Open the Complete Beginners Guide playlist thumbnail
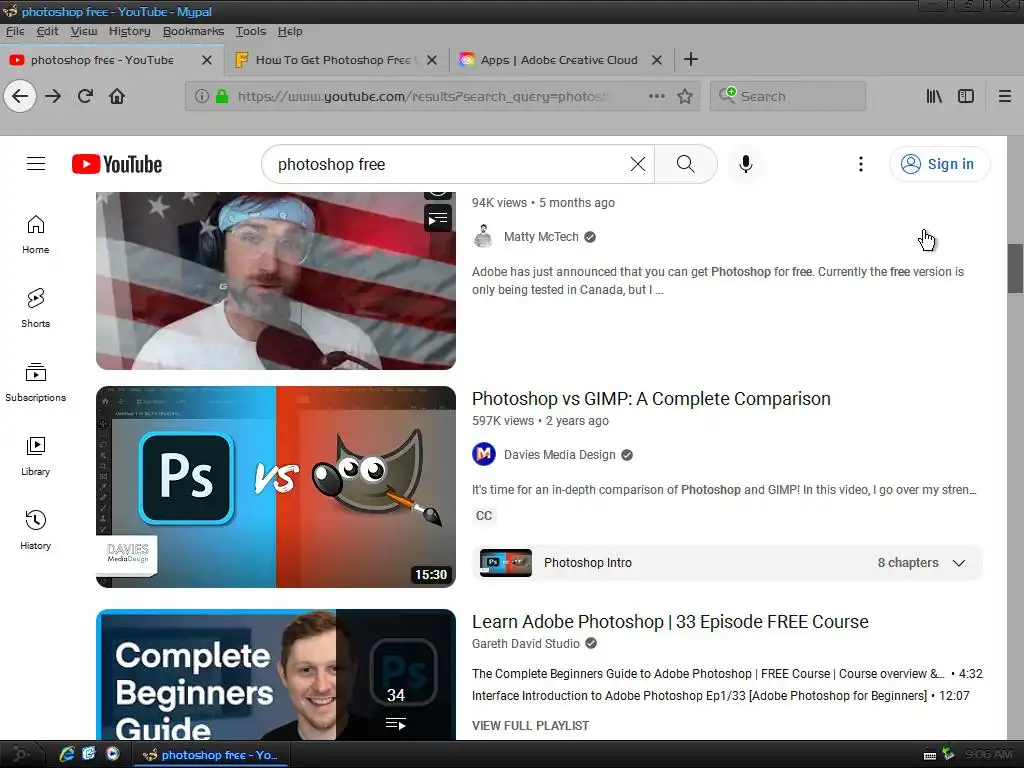The image size is (1024, 768). coord(276,675)
